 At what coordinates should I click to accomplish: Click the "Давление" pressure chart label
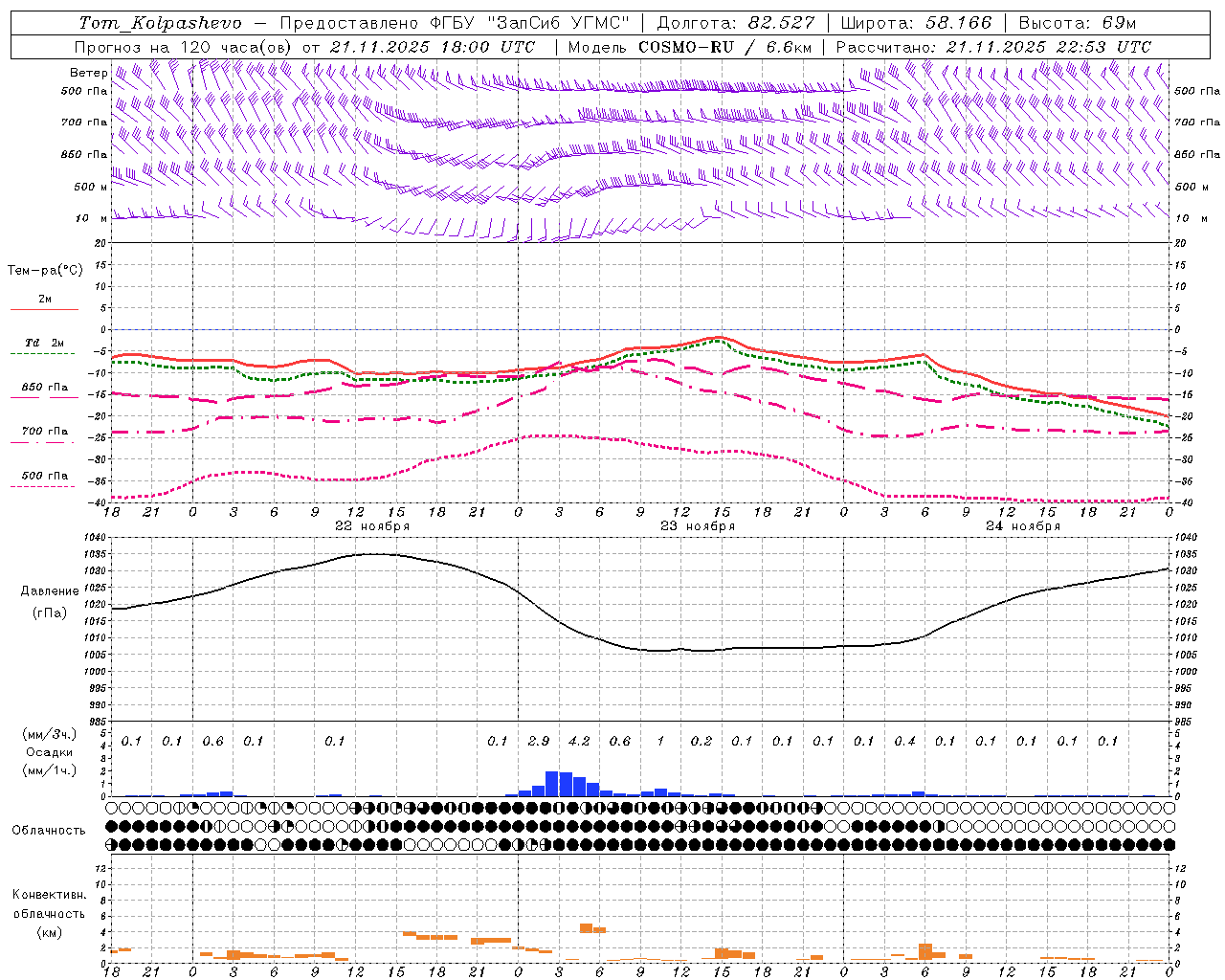click(50, 590)
